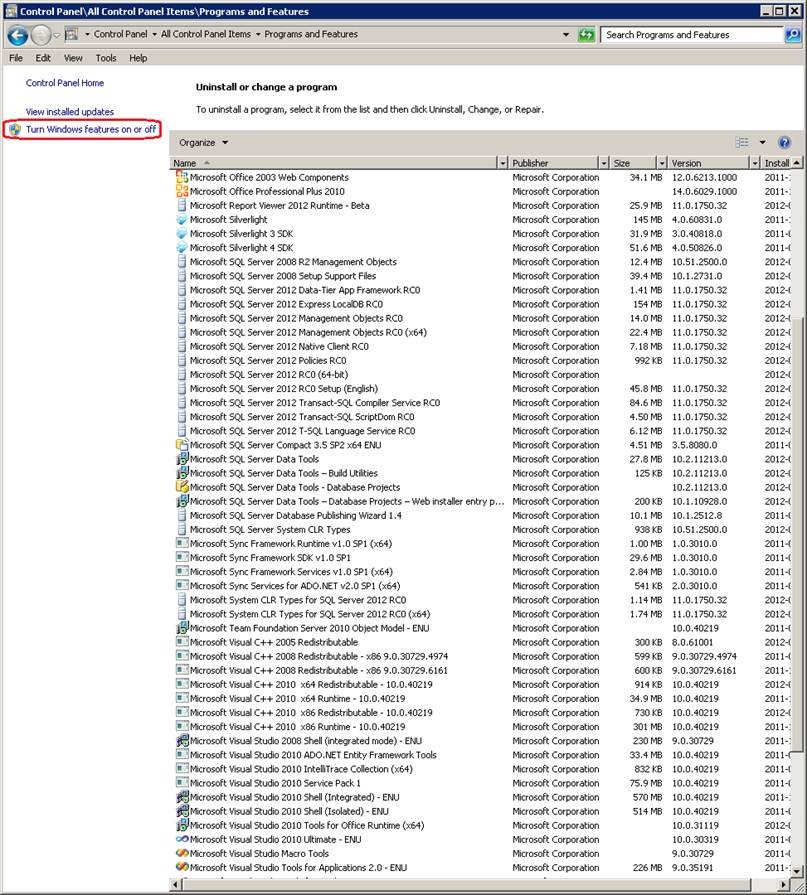Viewport: 807px width, 895px height.
Task: Open the Version column filter dropdown arrow
Action: click(x=755, y=163)
